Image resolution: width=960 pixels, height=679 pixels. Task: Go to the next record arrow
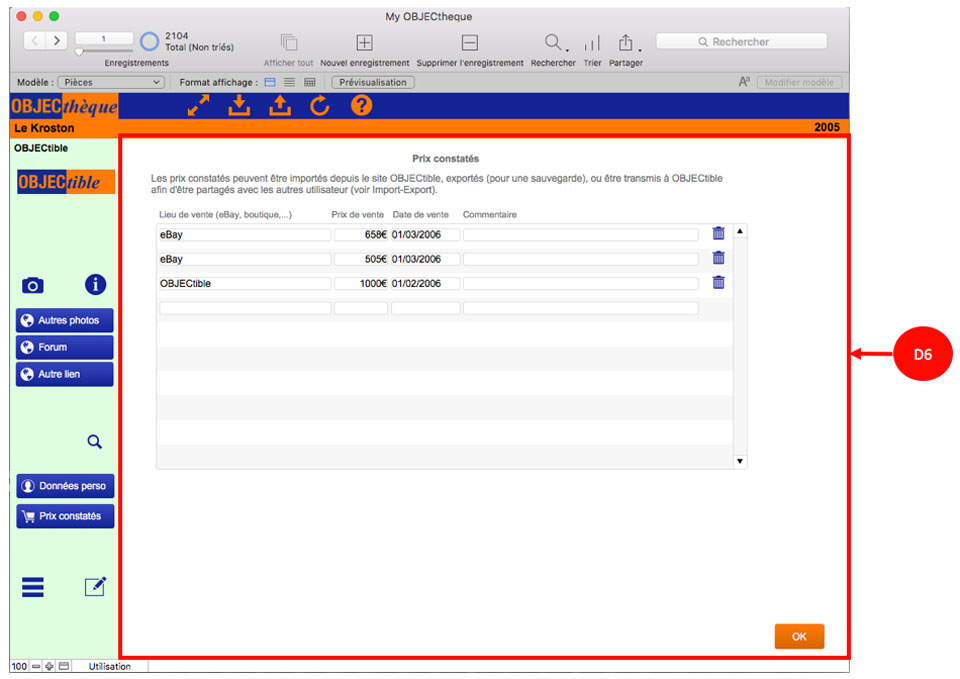click(56, 41)
